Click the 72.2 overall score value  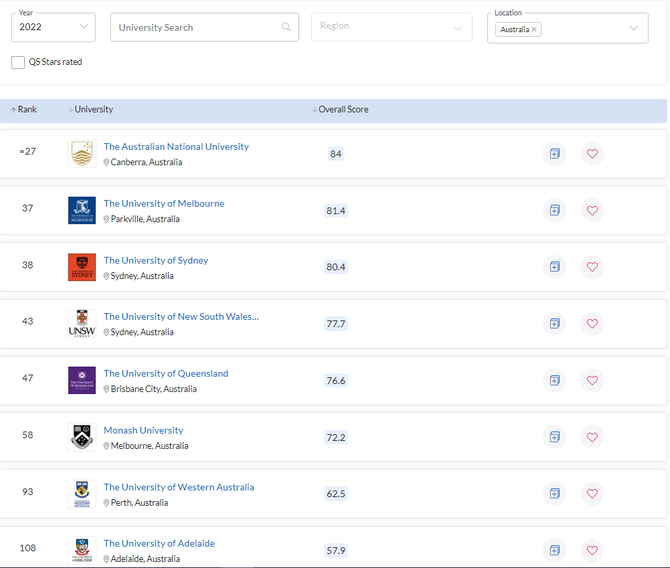336,438
